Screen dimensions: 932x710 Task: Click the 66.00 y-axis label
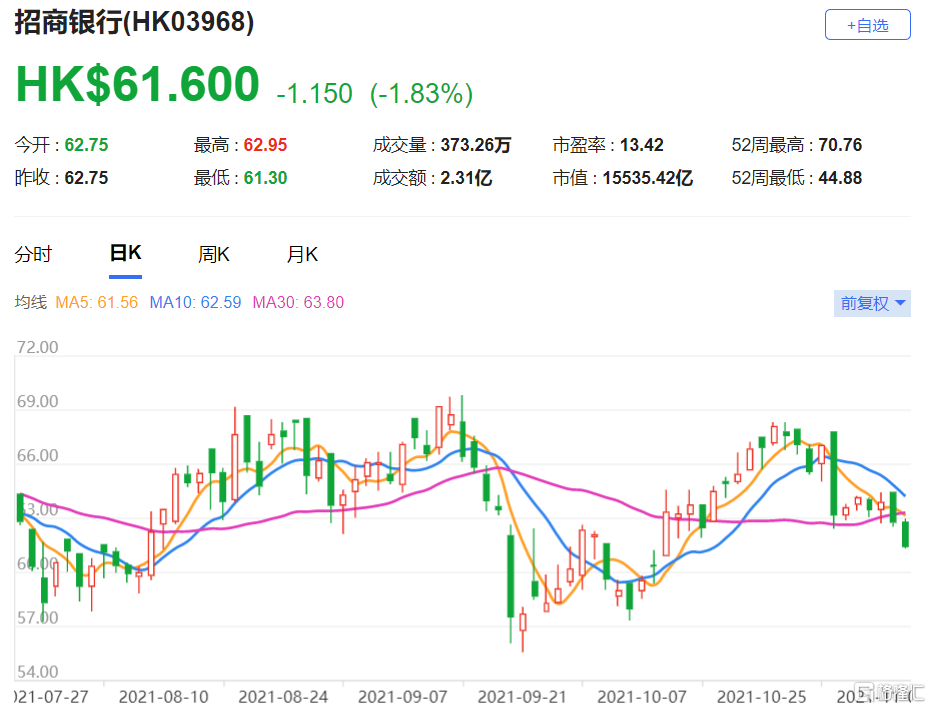(x=37, y=456)
